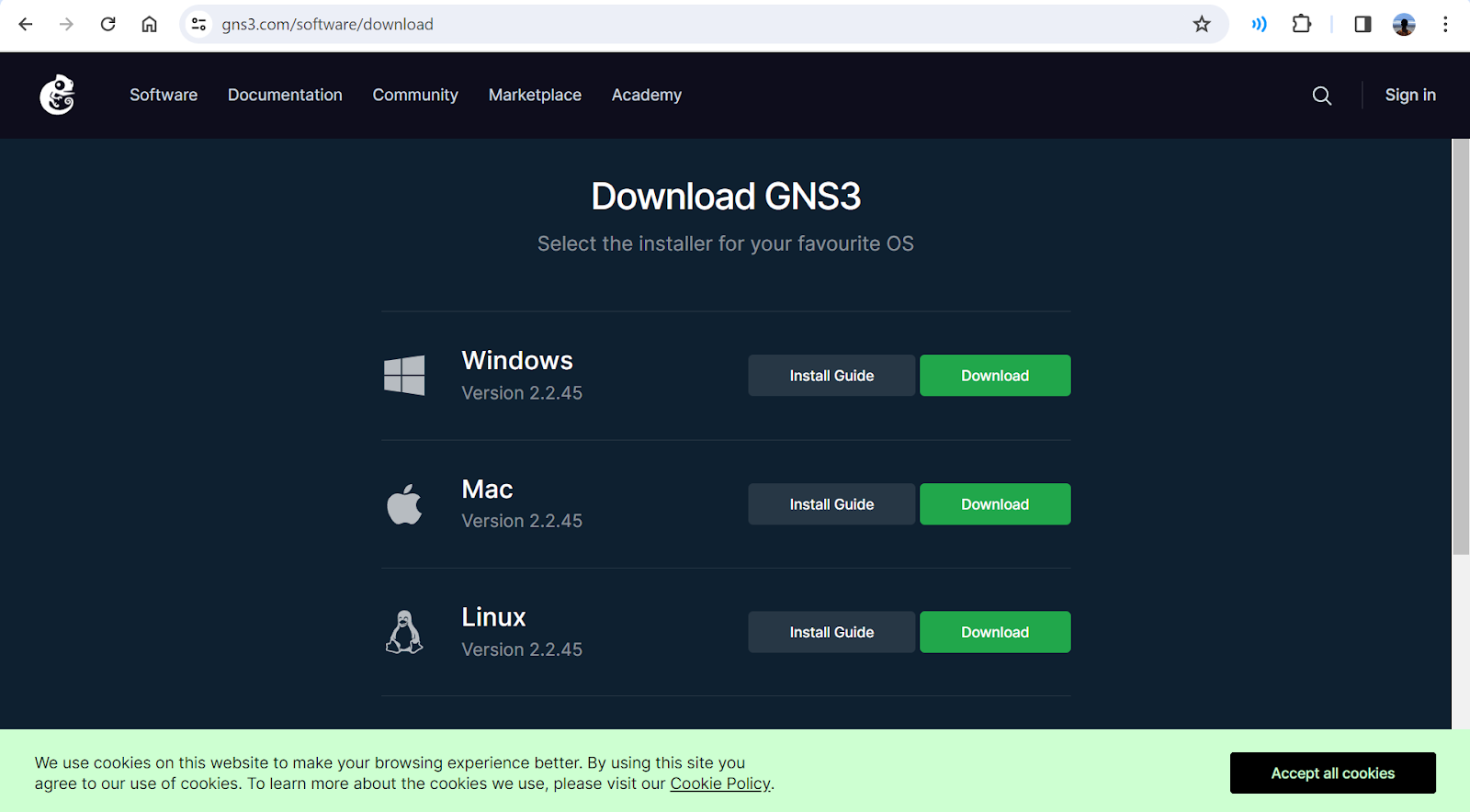Open the browser home icon
The height and width of the screenshot is (812, 1470).
point(149,24)
